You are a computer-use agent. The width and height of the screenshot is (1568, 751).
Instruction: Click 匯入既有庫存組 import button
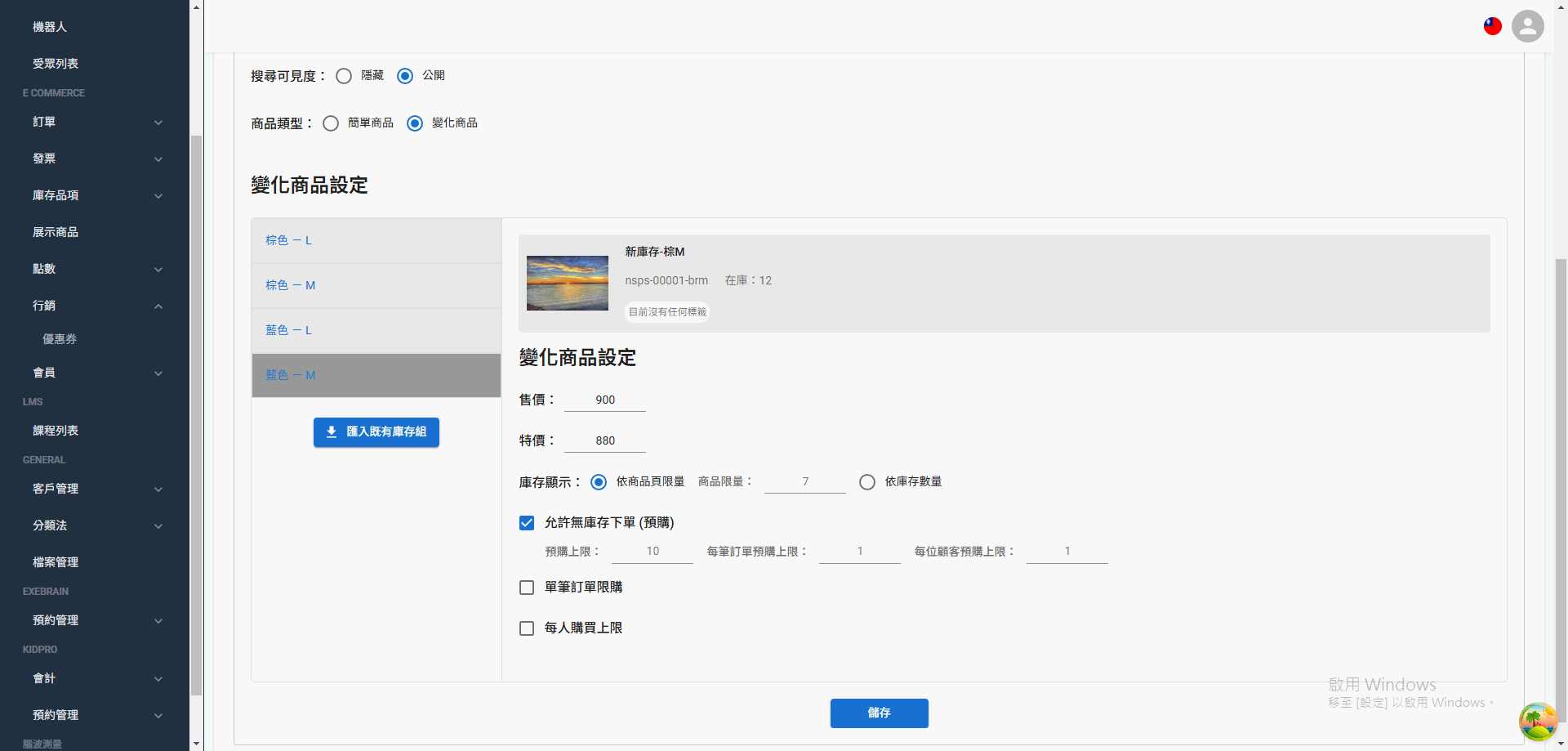[x=376, y=432]
